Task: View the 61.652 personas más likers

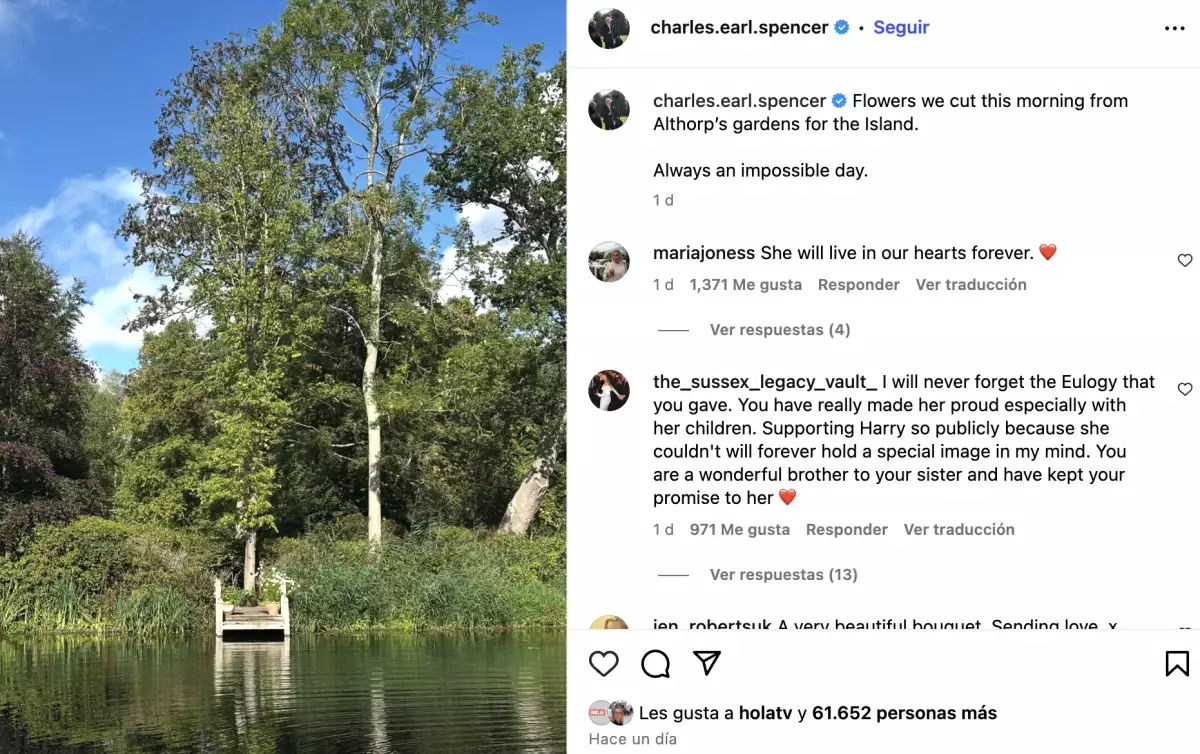Action: [904, 713]
